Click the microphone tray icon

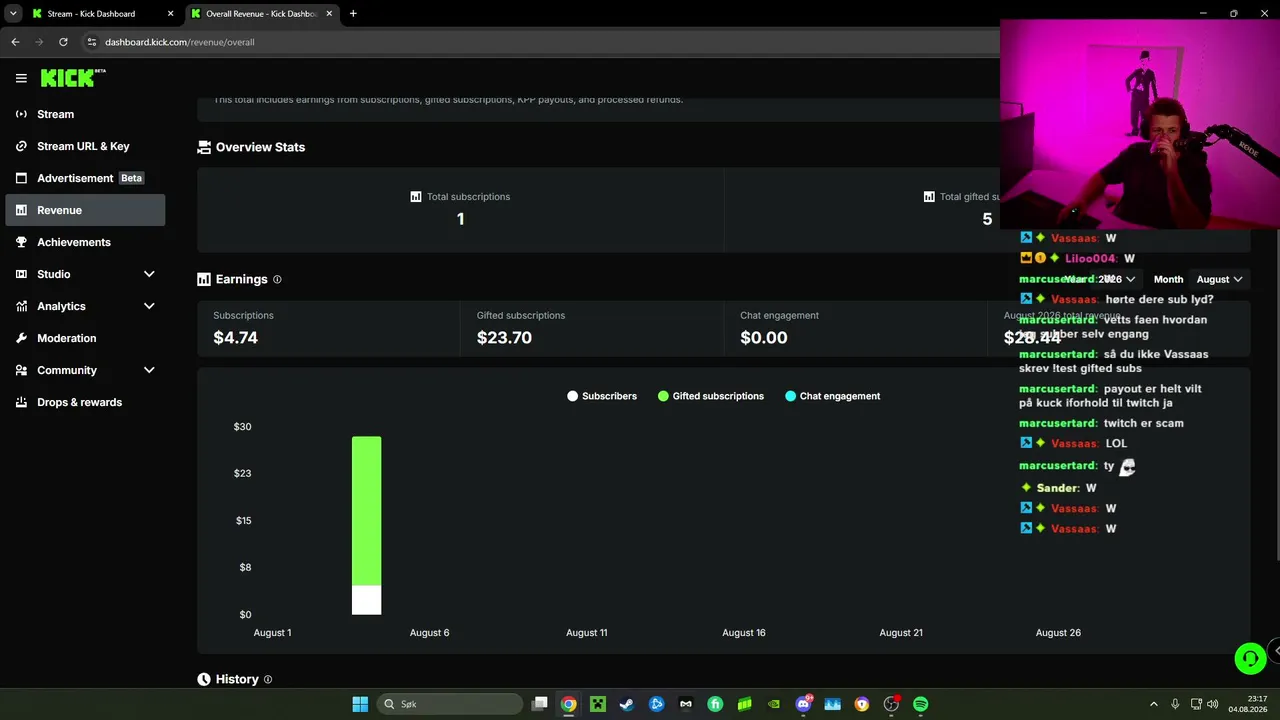1175,704
